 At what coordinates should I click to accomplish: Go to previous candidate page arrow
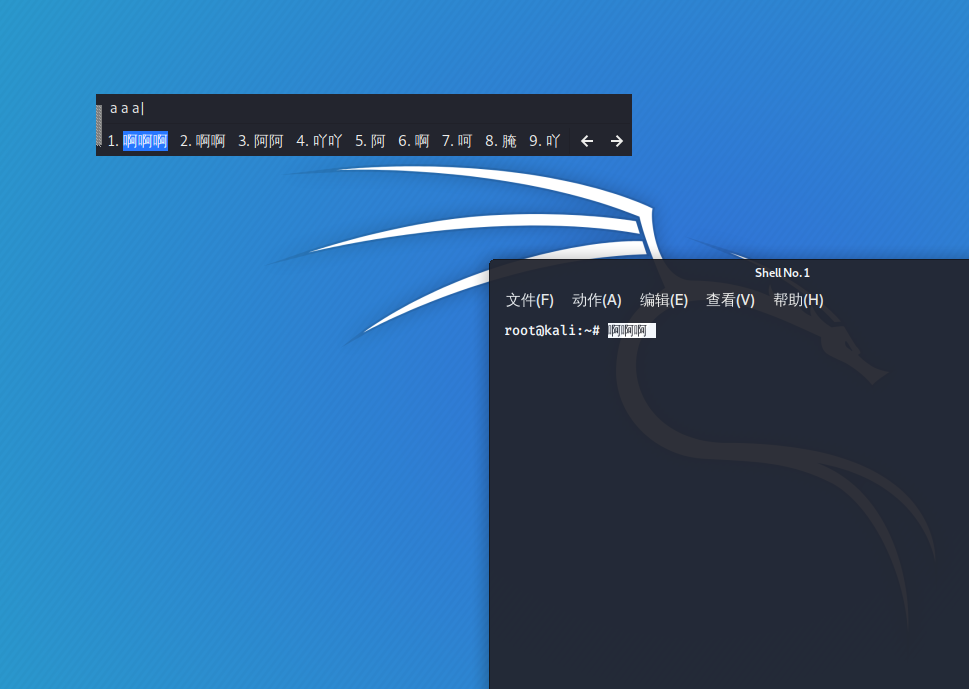(x=587, y=141)
